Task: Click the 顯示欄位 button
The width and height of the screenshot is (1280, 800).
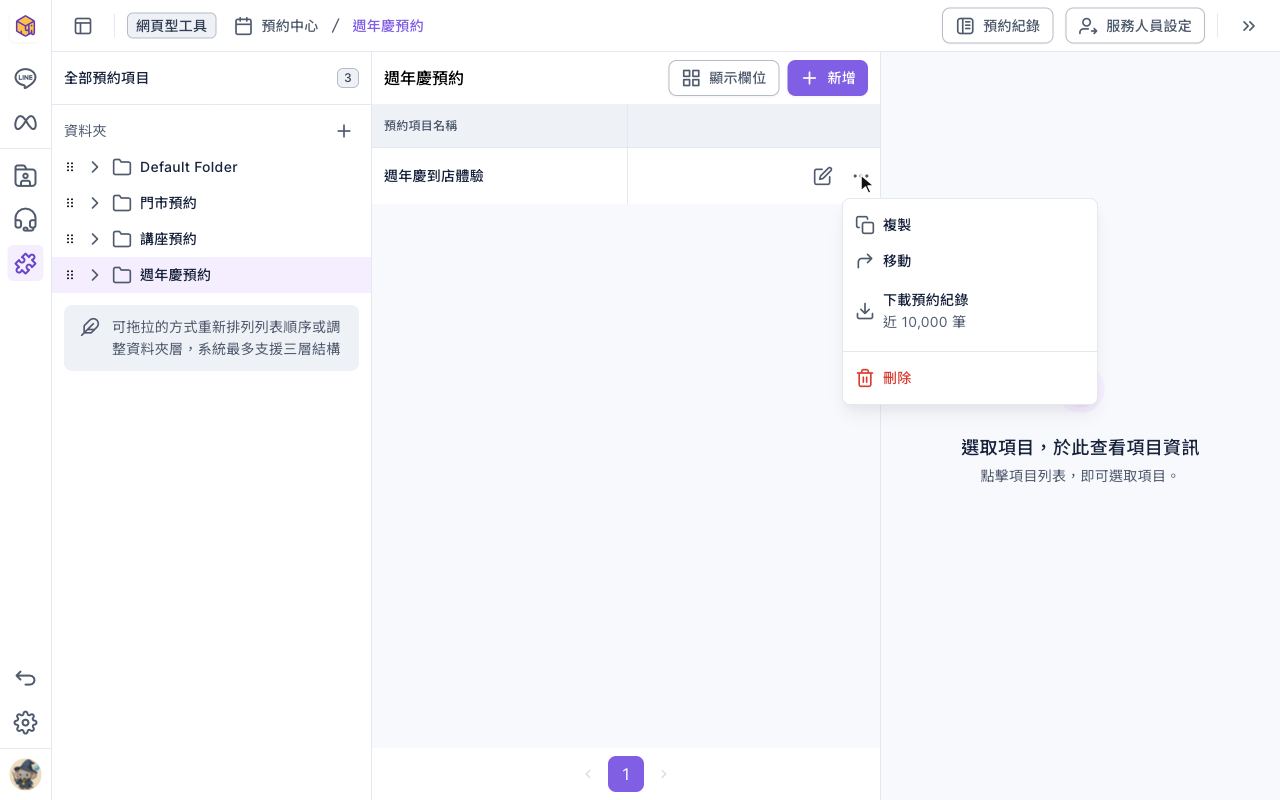Action: [724, 78]
